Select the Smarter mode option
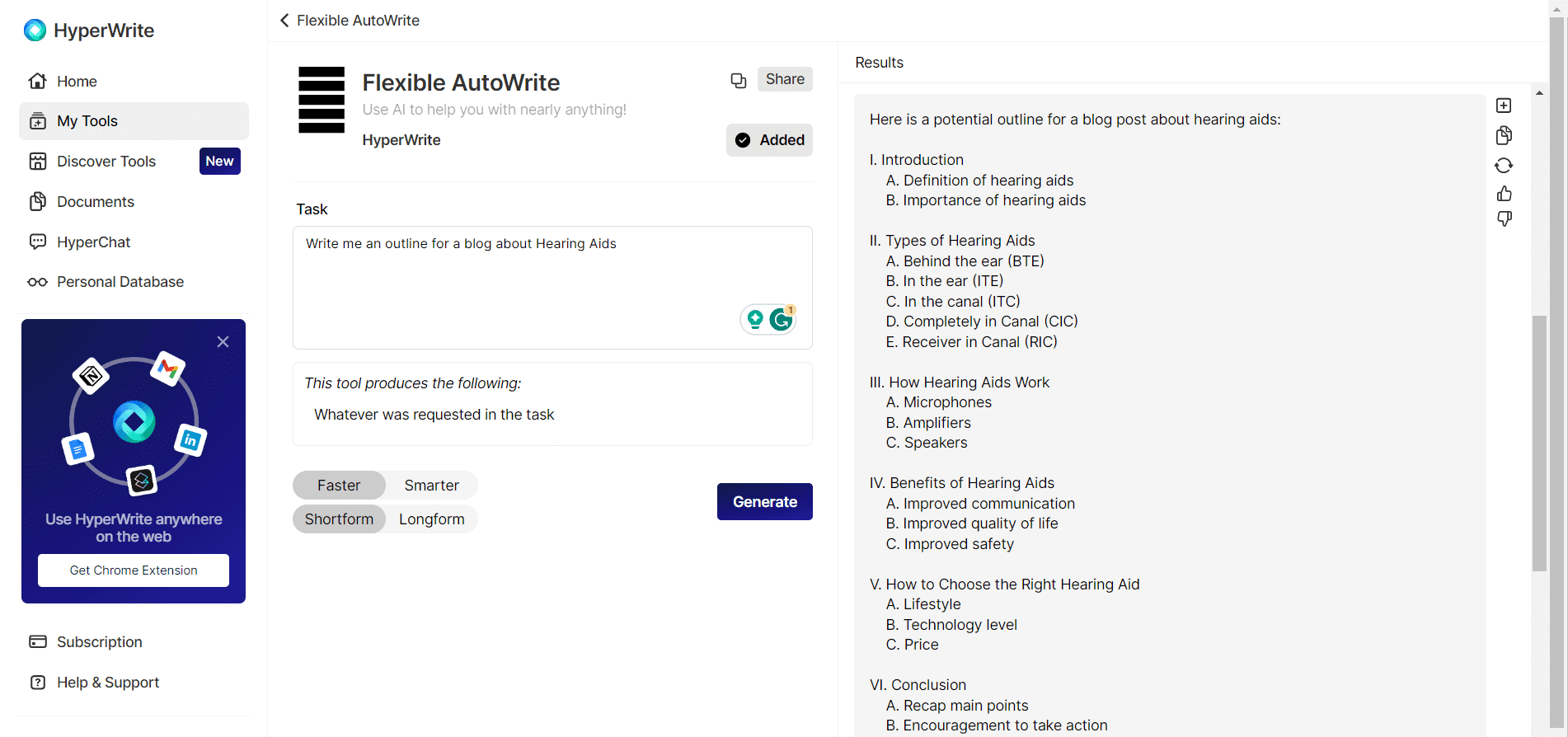Image resolution: width=1568 pixels, height=737 pixels. (x=432, y=486)
